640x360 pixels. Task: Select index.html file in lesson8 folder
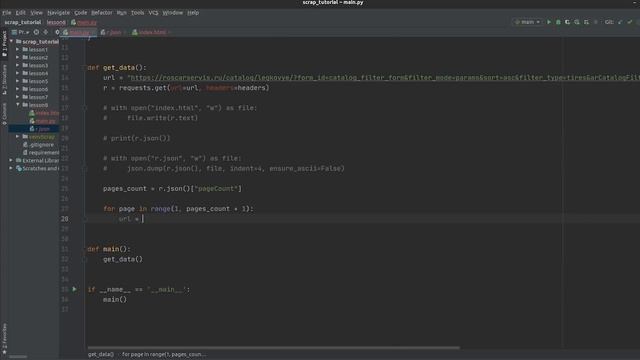pyautogui.click(x=44, y=113)
